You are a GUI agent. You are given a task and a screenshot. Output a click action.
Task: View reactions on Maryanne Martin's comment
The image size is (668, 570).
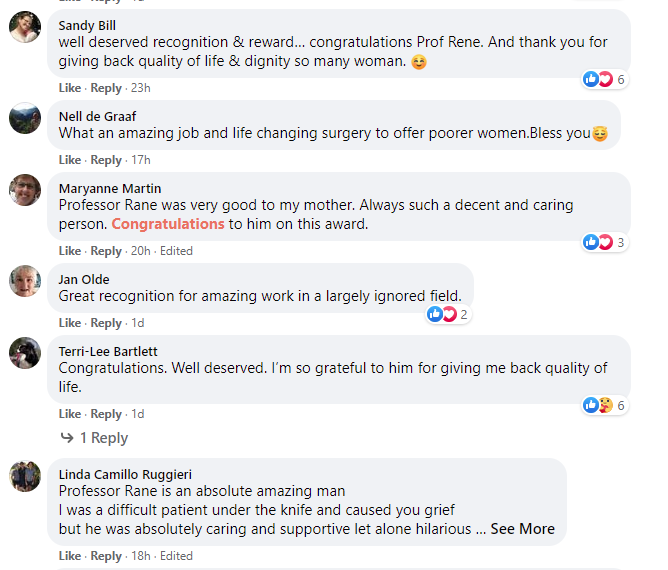604,242
